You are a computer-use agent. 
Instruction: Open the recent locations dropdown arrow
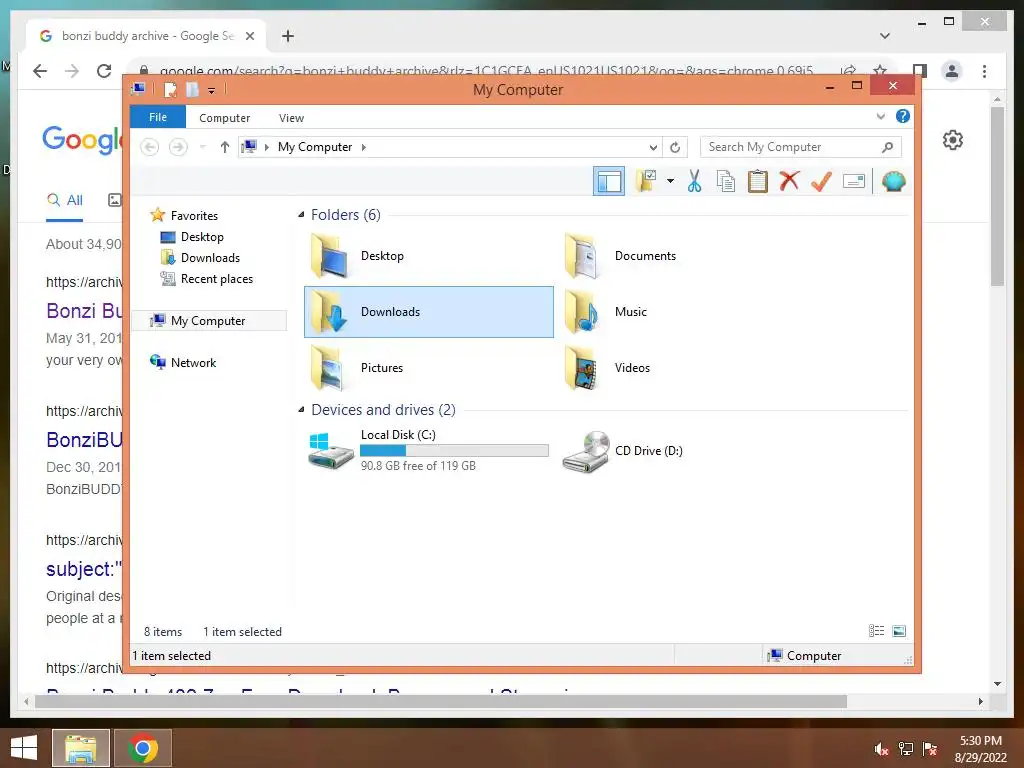coord(202,147)
